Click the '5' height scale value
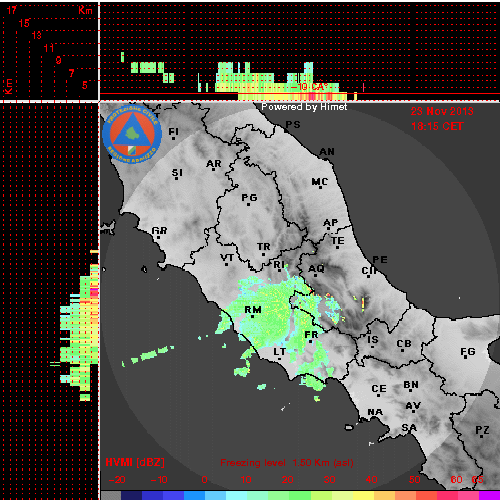The image size is (500, 500). (85, 85)
